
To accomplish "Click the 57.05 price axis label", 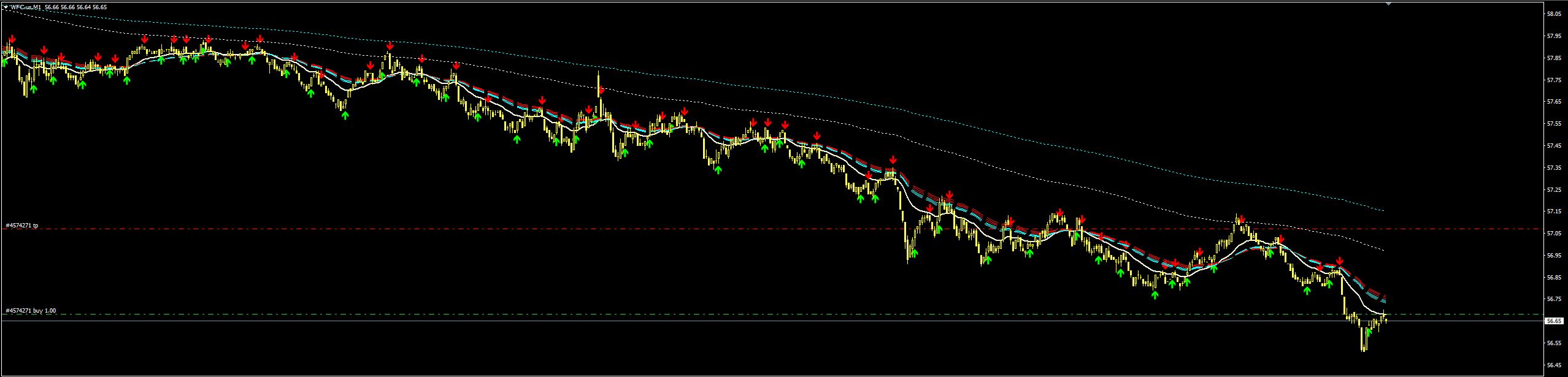I will [x=1553, y=233].
